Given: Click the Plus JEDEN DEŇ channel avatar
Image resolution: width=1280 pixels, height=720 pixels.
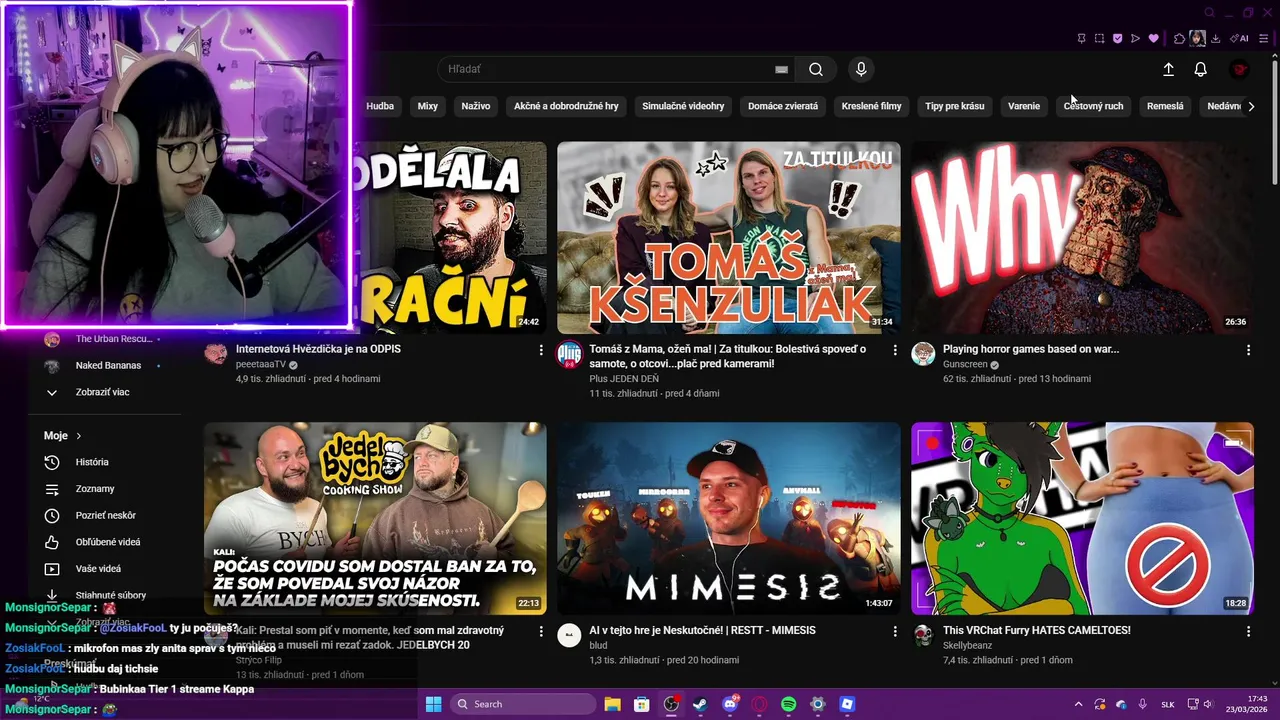Looking at the screenshot, I should pos(569,353).
